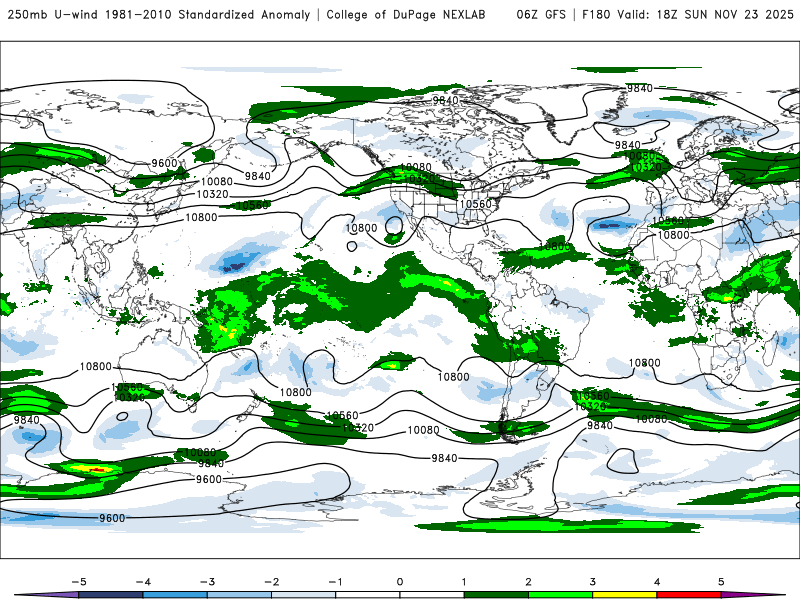Click the '4' colorbar tick label

click(x=657, y=582)
